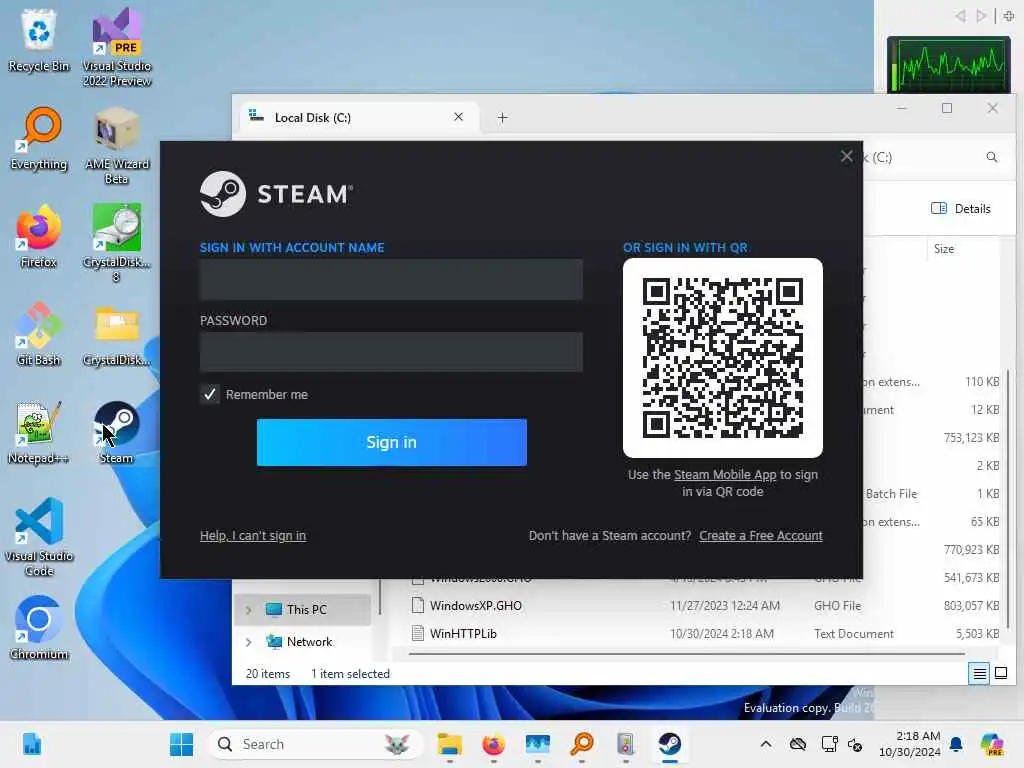
Task: Click the taskbar Search box
Action: point(315,744)
